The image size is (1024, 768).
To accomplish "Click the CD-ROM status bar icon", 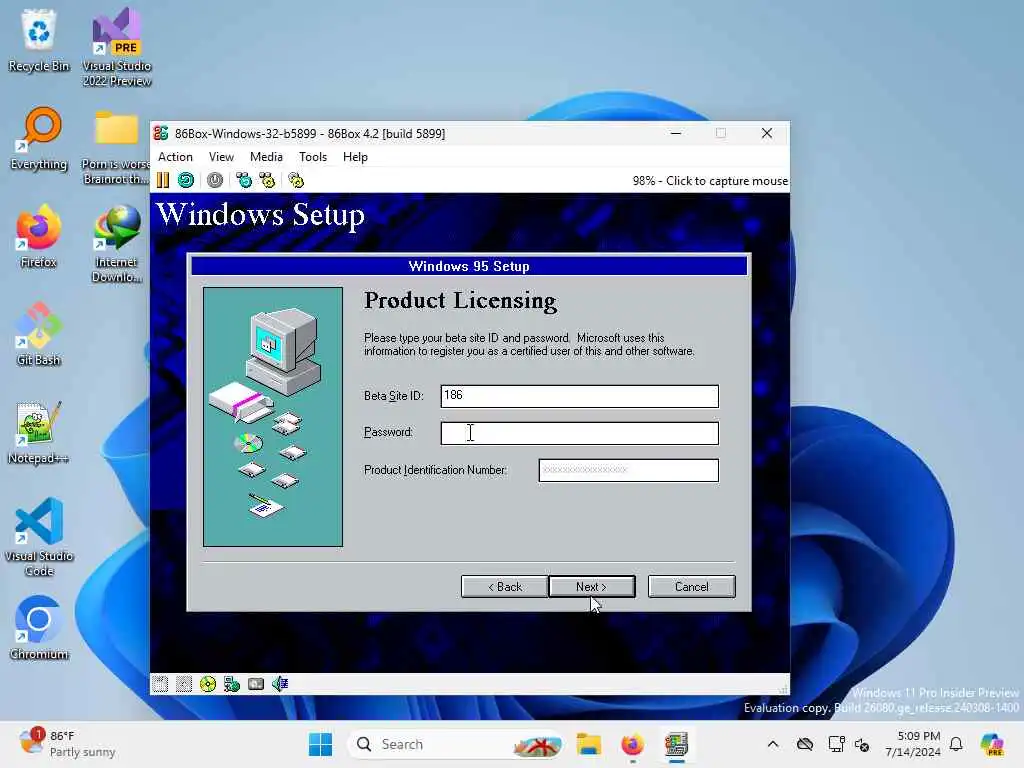I will point(208,684).
